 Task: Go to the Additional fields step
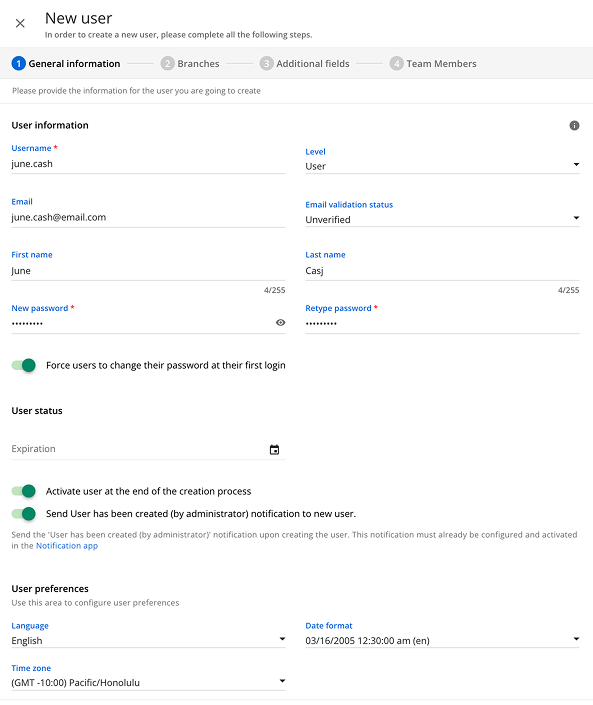(x=304, y=63)
